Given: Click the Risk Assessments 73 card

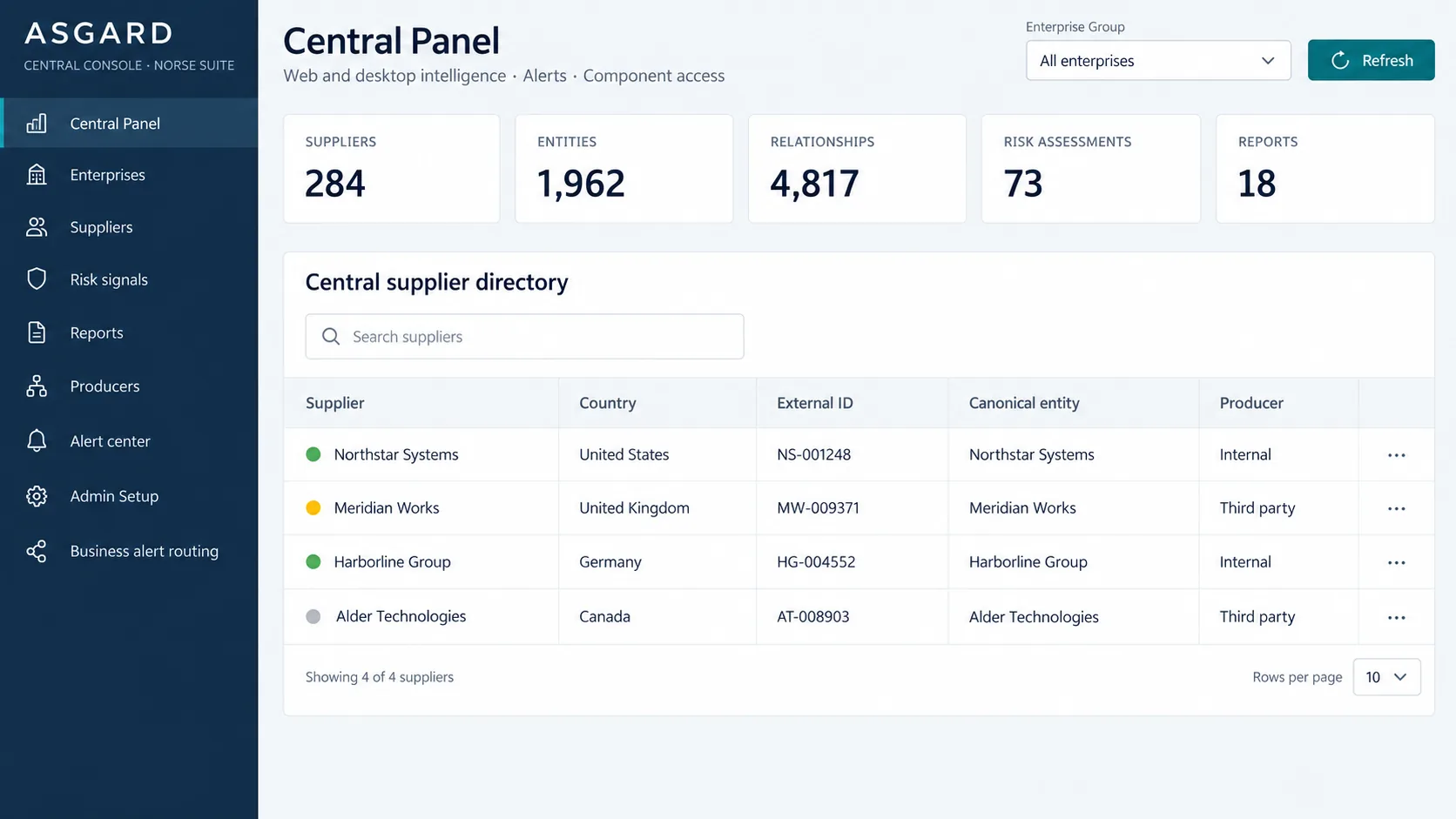Looking at the screenshot, I should 1091,169.
